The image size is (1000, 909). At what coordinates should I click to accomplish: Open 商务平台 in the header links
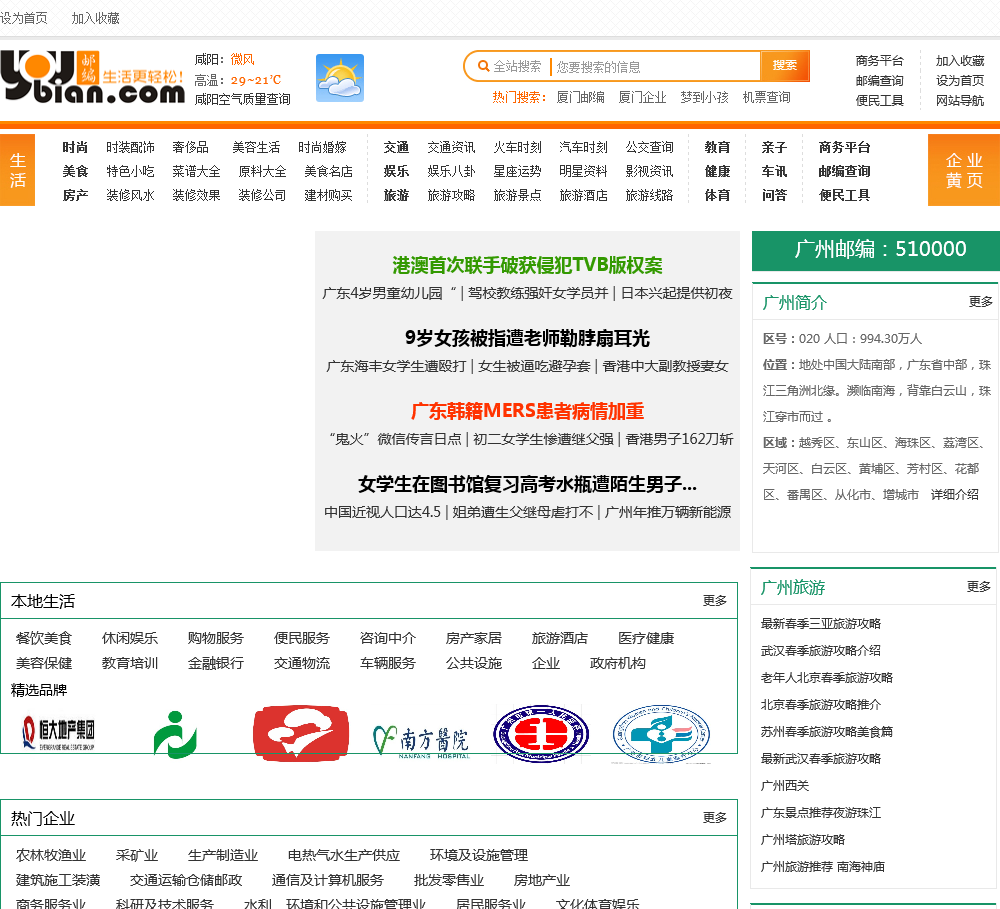(x=879, y=61)
